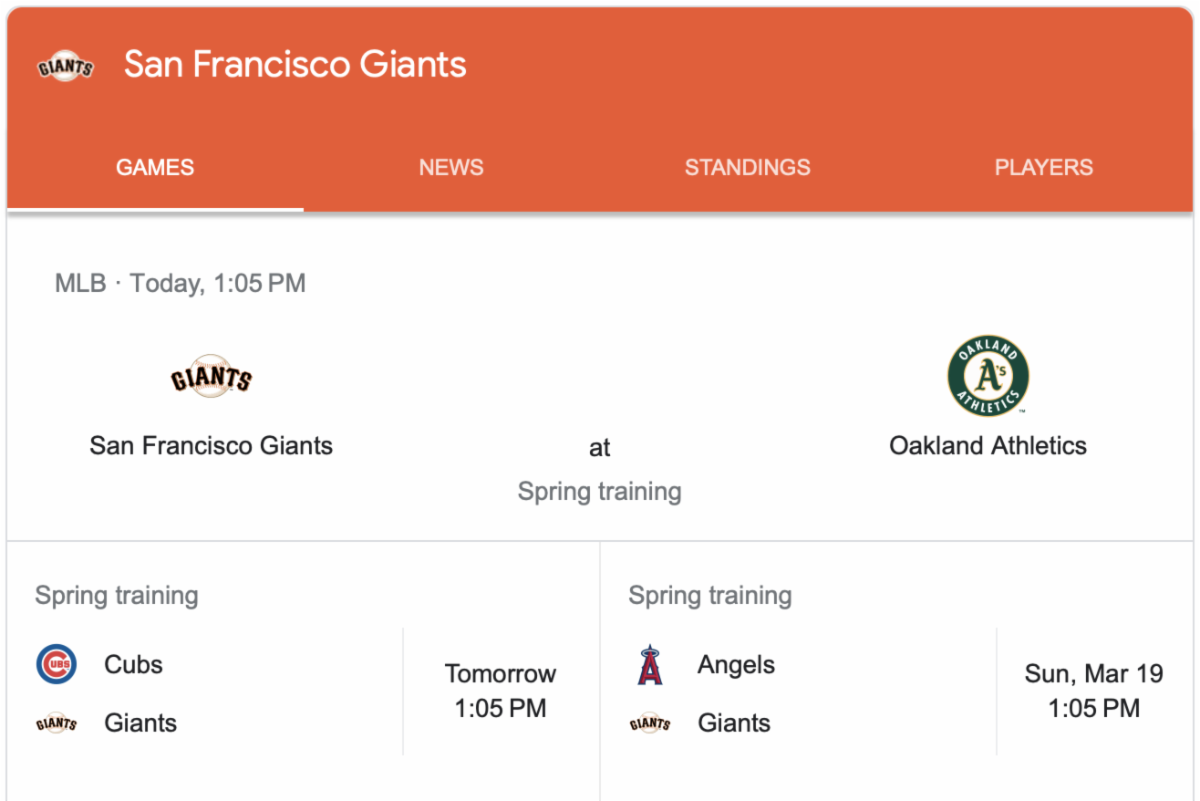Open the Standings tab
Image resolution: width=1200 pixels, height=801 pixels.
[747, 168]
